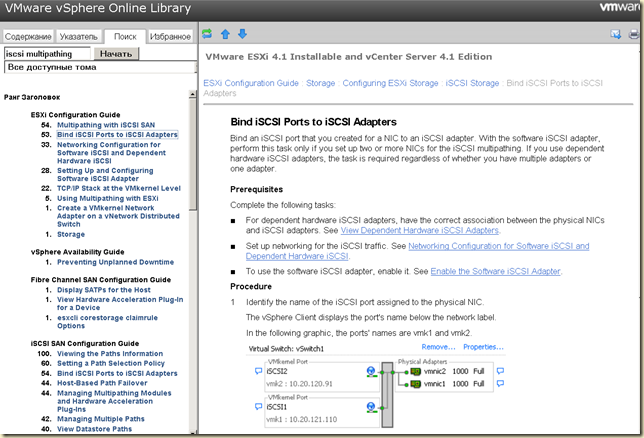Open iSCSI SAN guide Bind iSCSI Ports result

coord(117,373)
